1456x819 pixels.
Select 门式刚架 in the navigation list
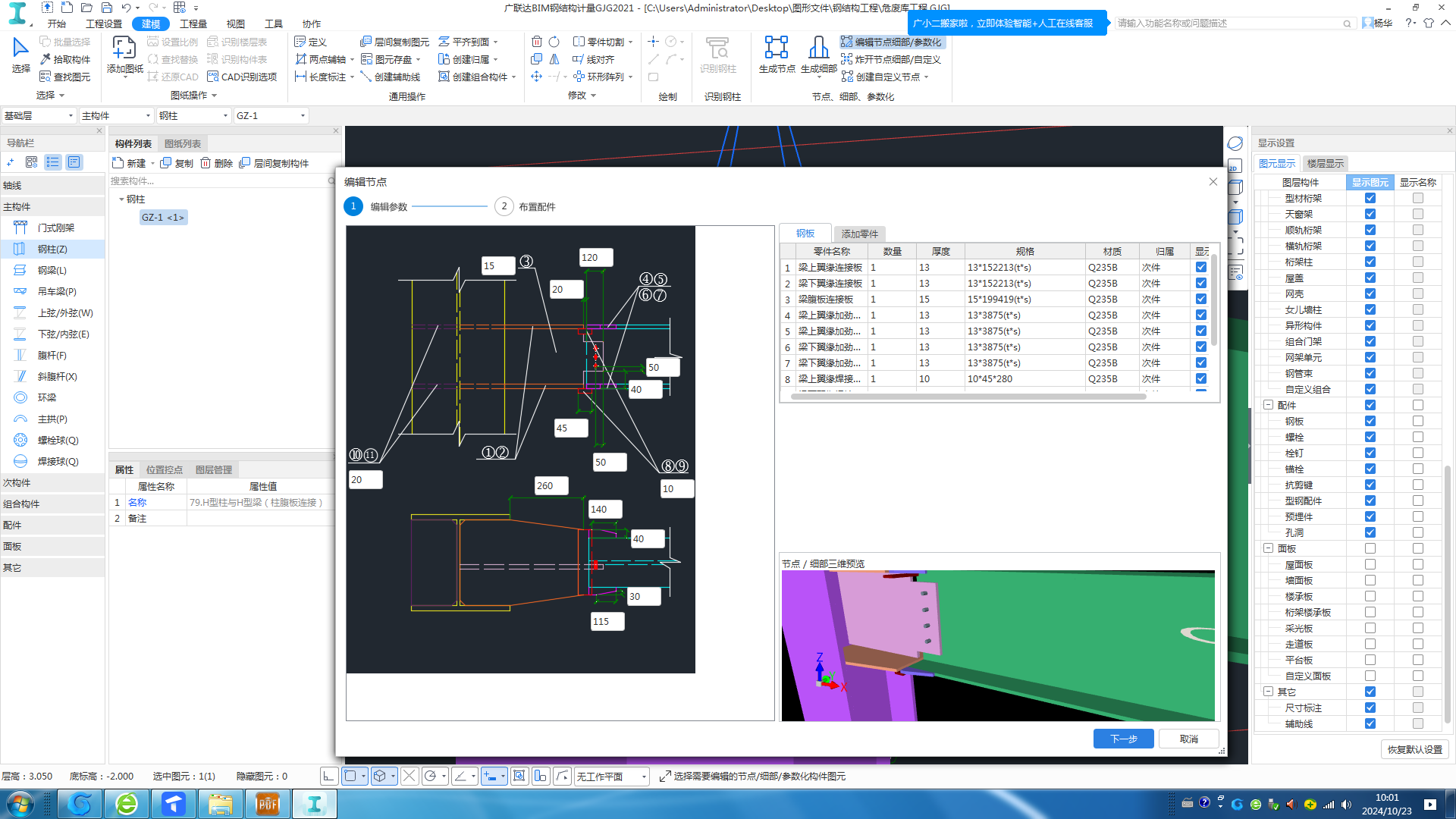coord(52,227)
